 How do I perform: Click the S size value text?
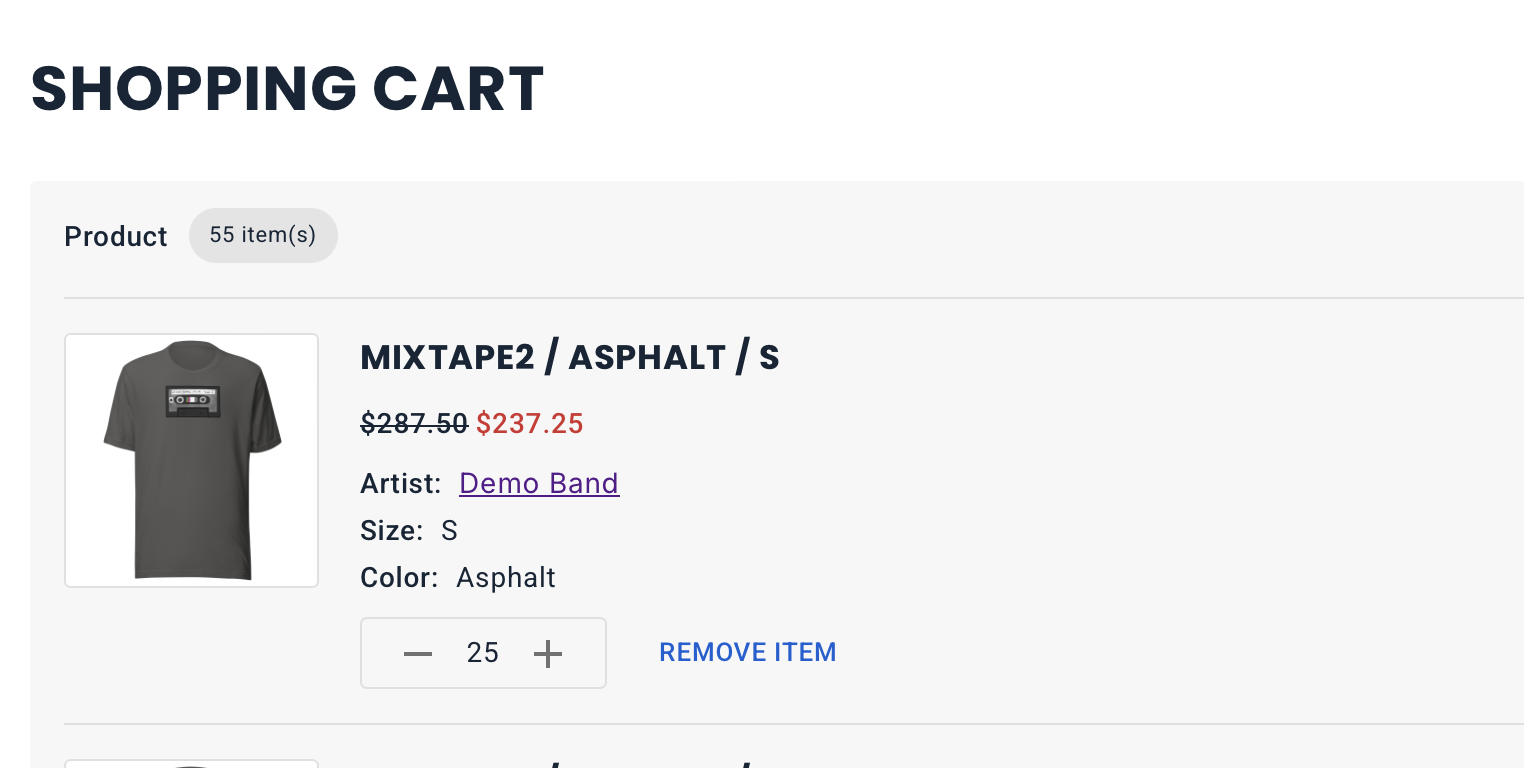point(449,531)
